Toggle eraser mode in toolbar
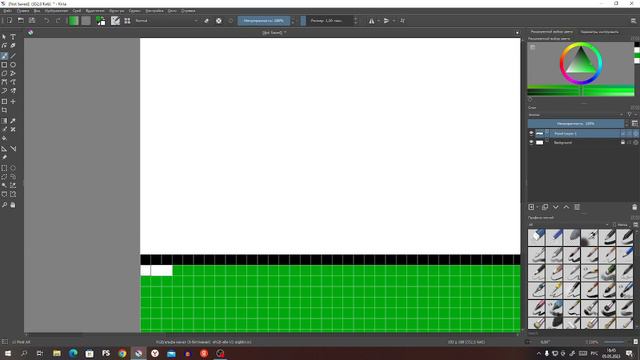Image resolution: width=640 pixels, height=360 pixels. (207, 20)
